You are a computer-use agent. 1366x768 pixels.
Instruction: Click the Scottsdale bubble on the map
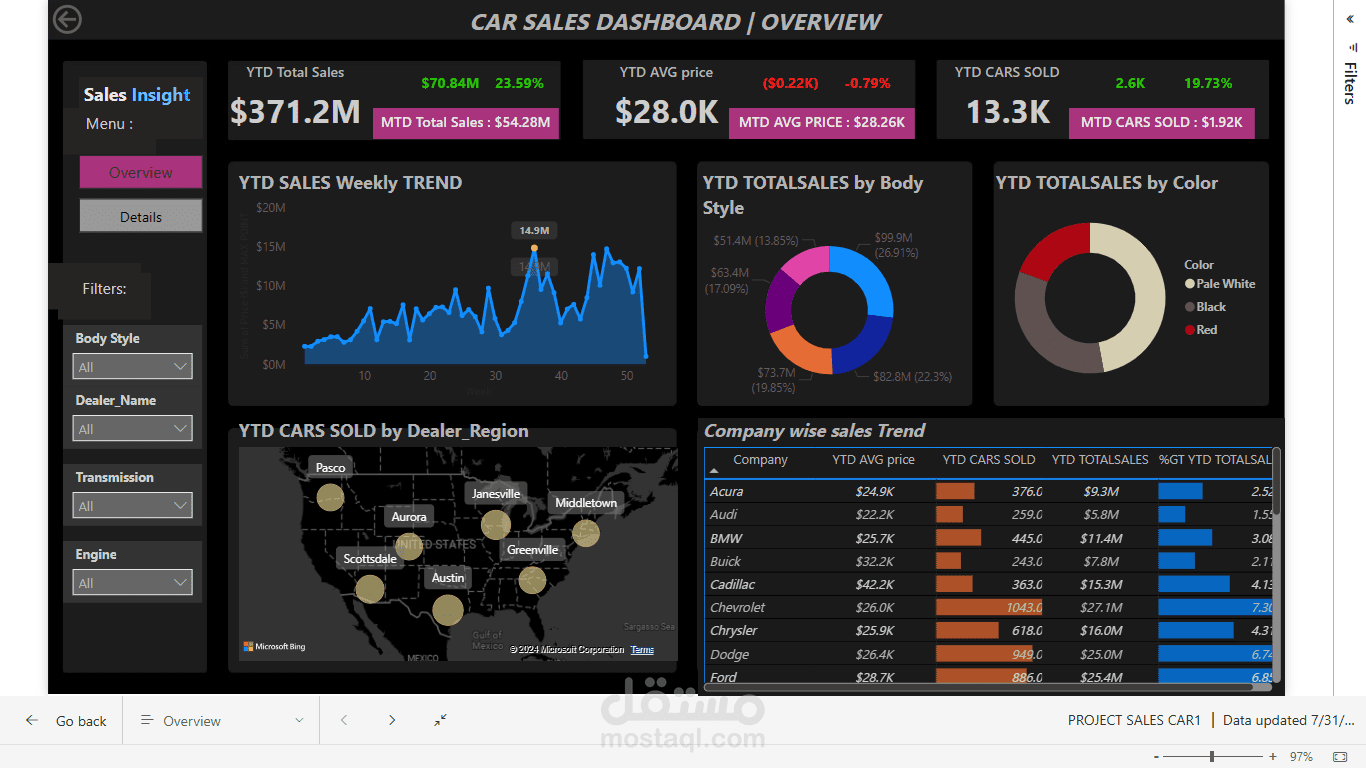pos(370,589)
